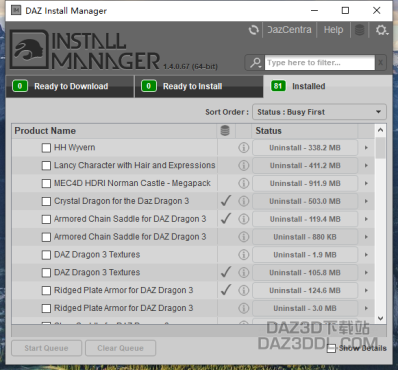The height and width of the screenshot is (370, 398).
Task: Expand options arrow for 124.6 MB Ridged Armor
Action: click(366, 290)
